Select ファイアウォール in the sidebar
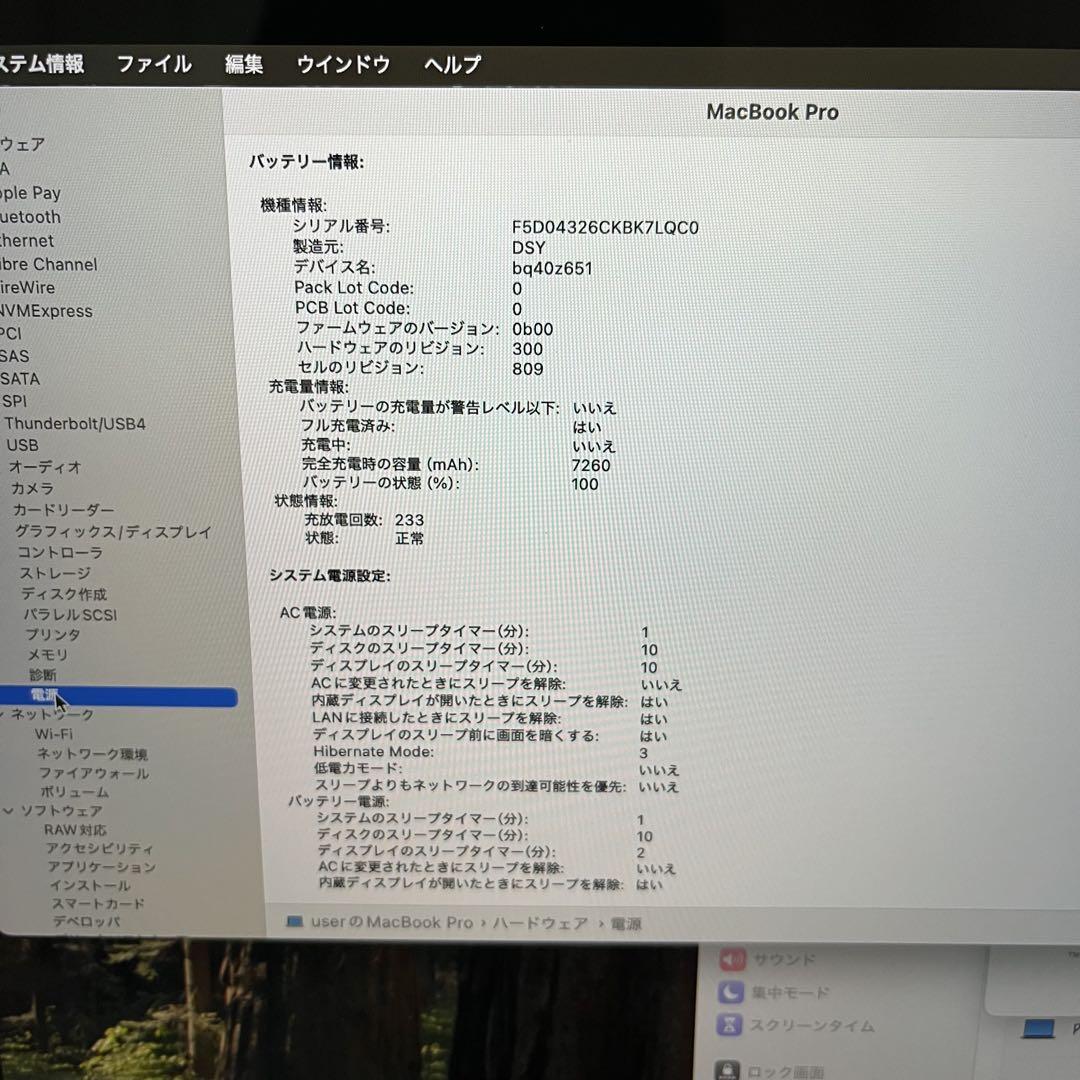The width and height of the screenshot is (1080, 1080). pyautogui.click(x=94, y=773)
